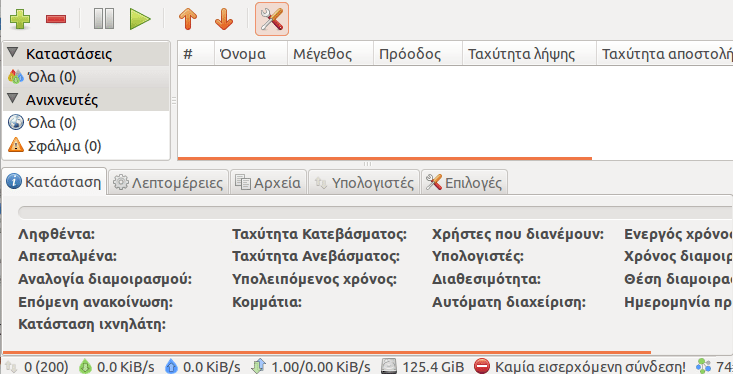Click the upload speed 0.0 KiB/s indicator
The width and height of the screenshot is (733, 374).
point(203,367)
